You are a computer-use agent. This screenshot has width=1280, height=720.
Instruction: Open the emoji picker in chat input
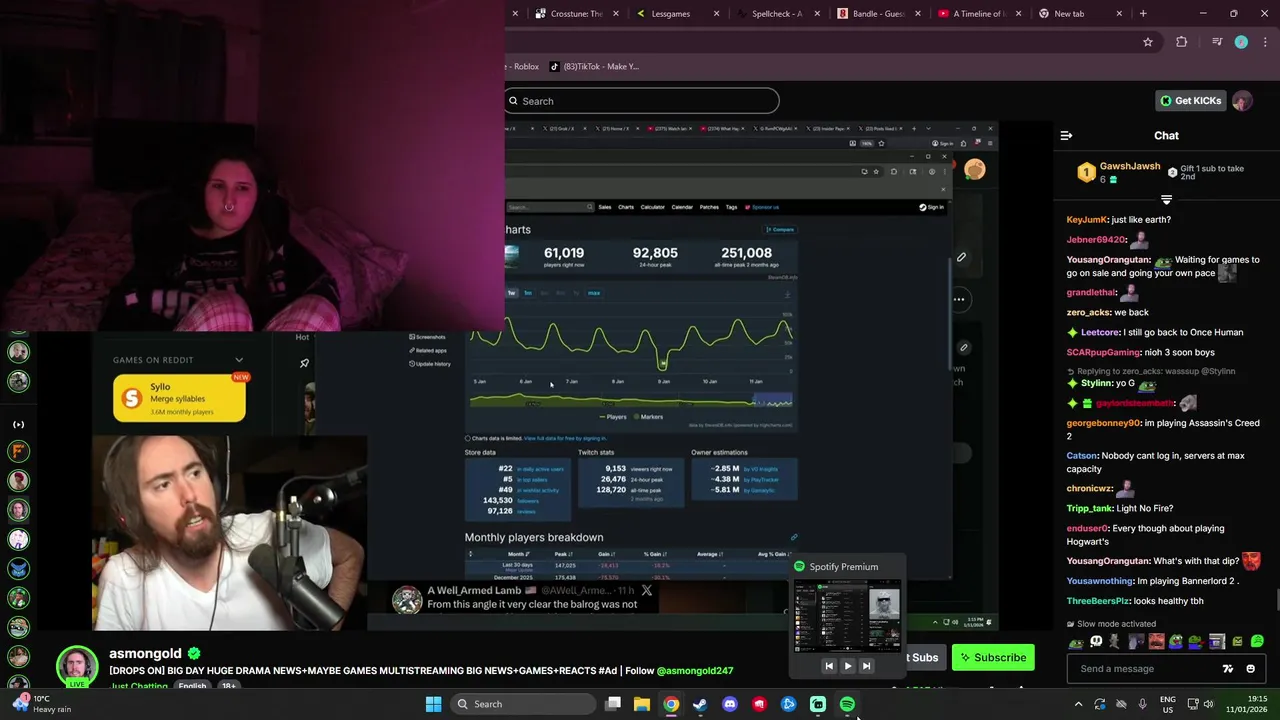(x=1250, y=669)
